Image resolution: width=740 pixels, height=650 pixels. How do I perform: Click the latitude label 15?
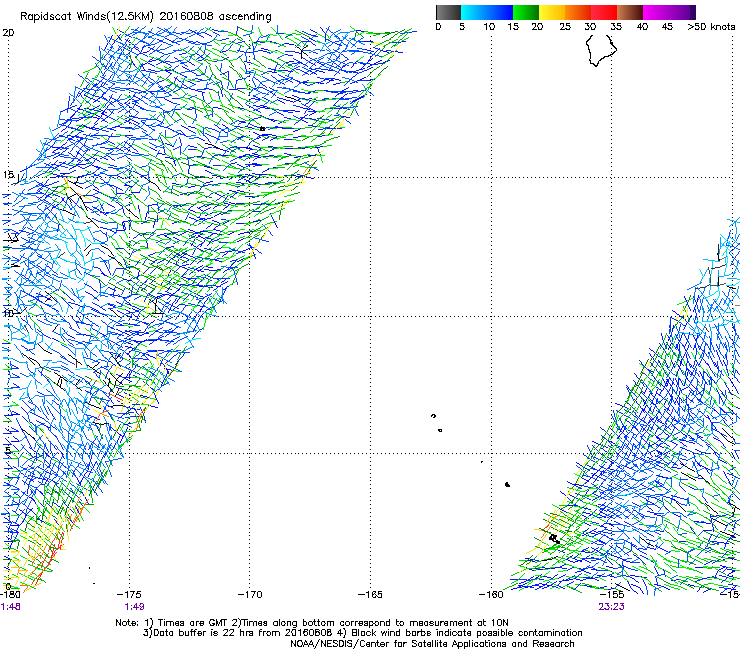coord(8,175)
